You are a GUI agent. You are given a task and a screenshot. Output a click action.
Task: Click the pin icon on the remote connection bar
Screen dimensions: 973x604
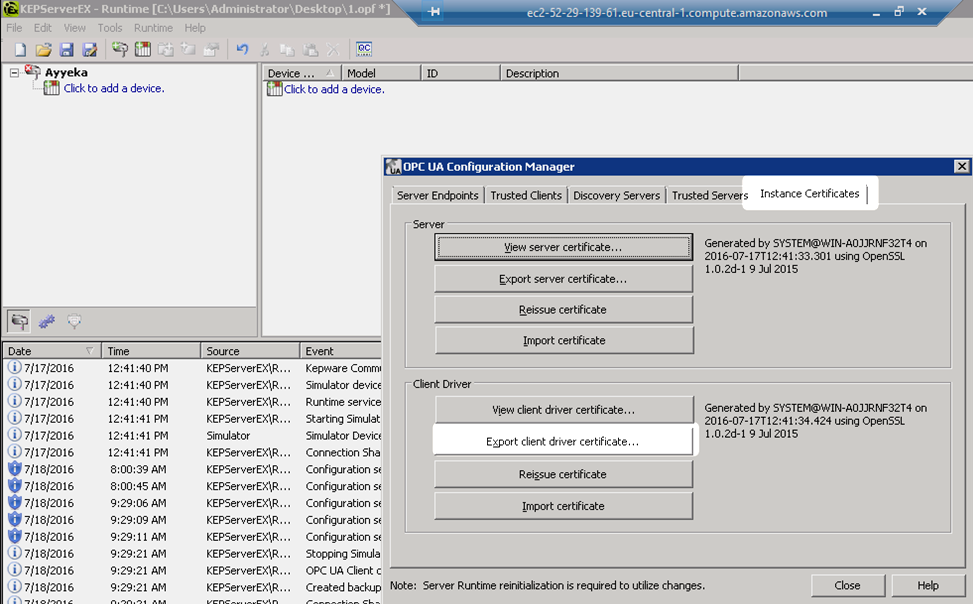(x=434, y=12)
